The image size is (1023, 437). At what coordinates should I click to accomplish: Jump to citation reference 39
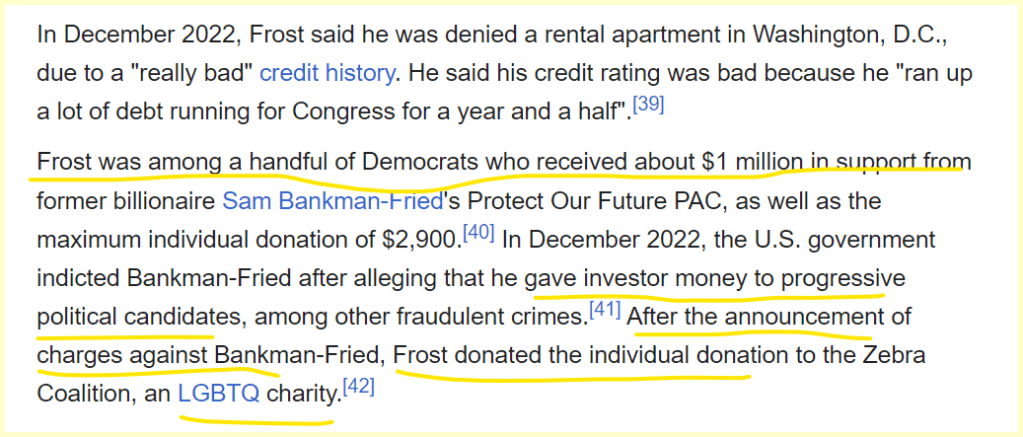click(649, 104)
